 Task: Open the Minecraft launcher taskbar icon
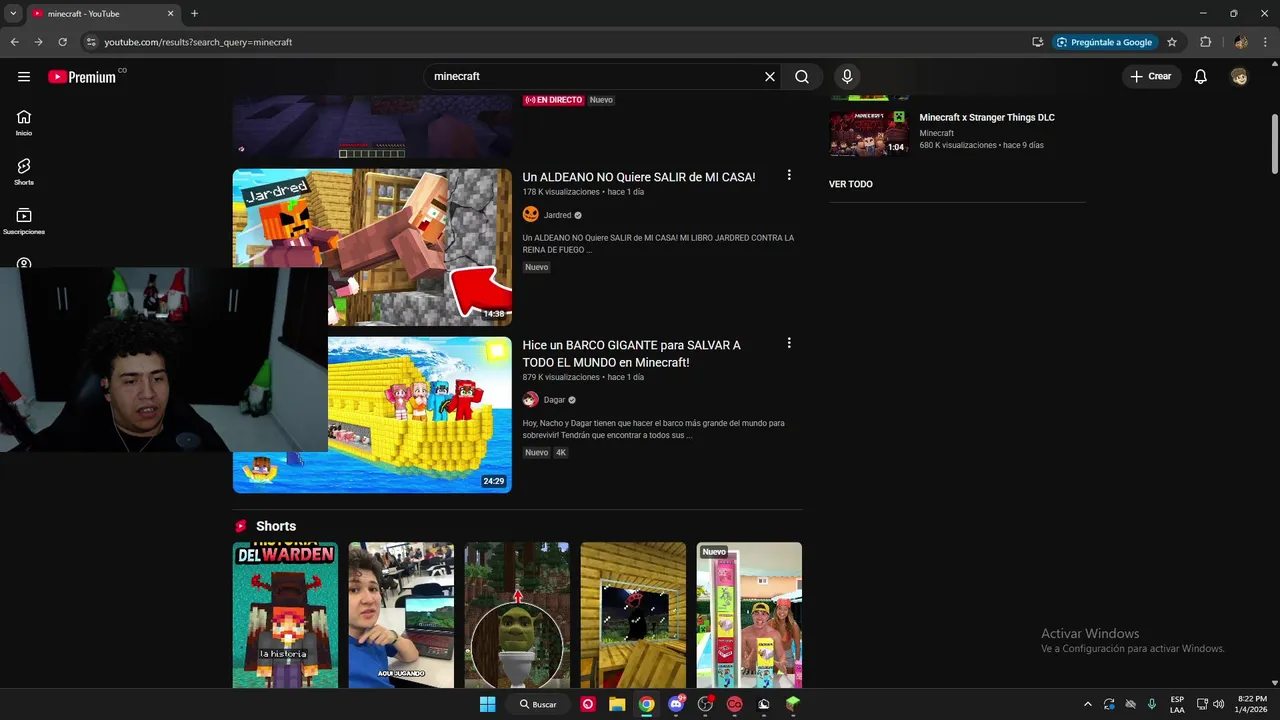pyautogui.click(x=793, y=704)
